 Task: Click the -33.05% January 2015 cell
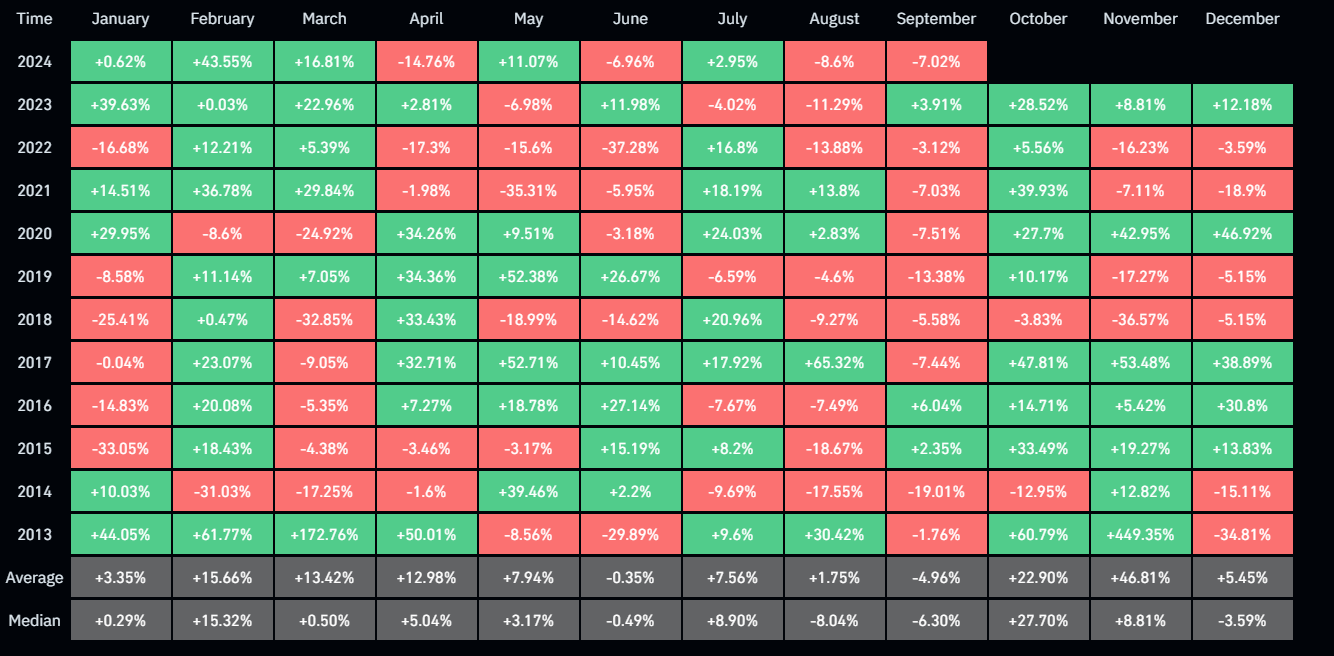tap(120, 449)
